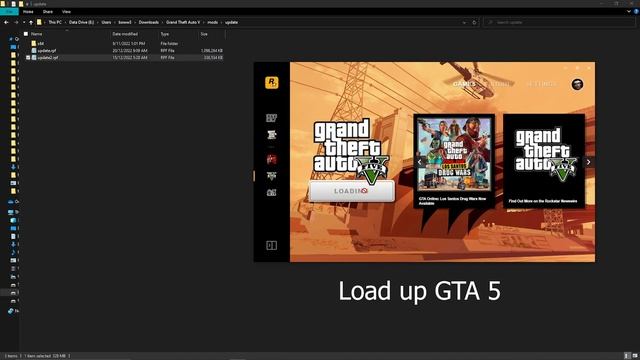Click the size value of update.rpf
The width and height of the screenshot is (640, 360).
tap(211, 51)
